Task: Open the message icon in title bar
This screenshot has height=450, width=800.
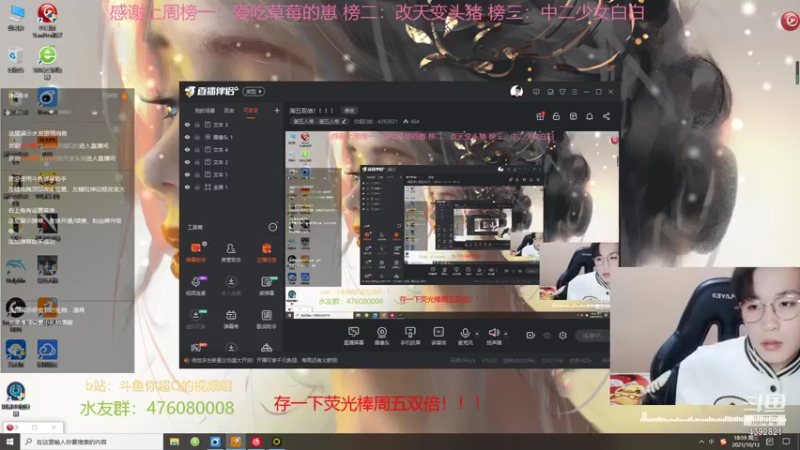Action: click(536, 92)
